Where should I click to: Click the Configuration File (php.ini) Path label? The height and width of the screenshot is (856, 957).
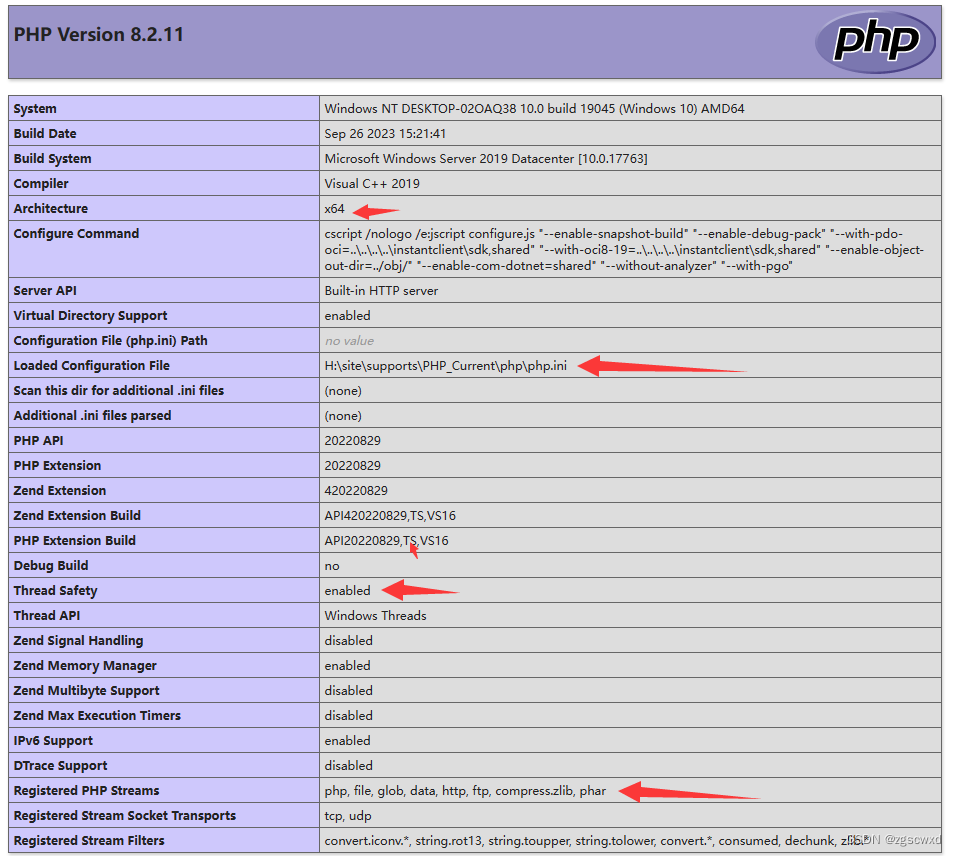[110, 340]
